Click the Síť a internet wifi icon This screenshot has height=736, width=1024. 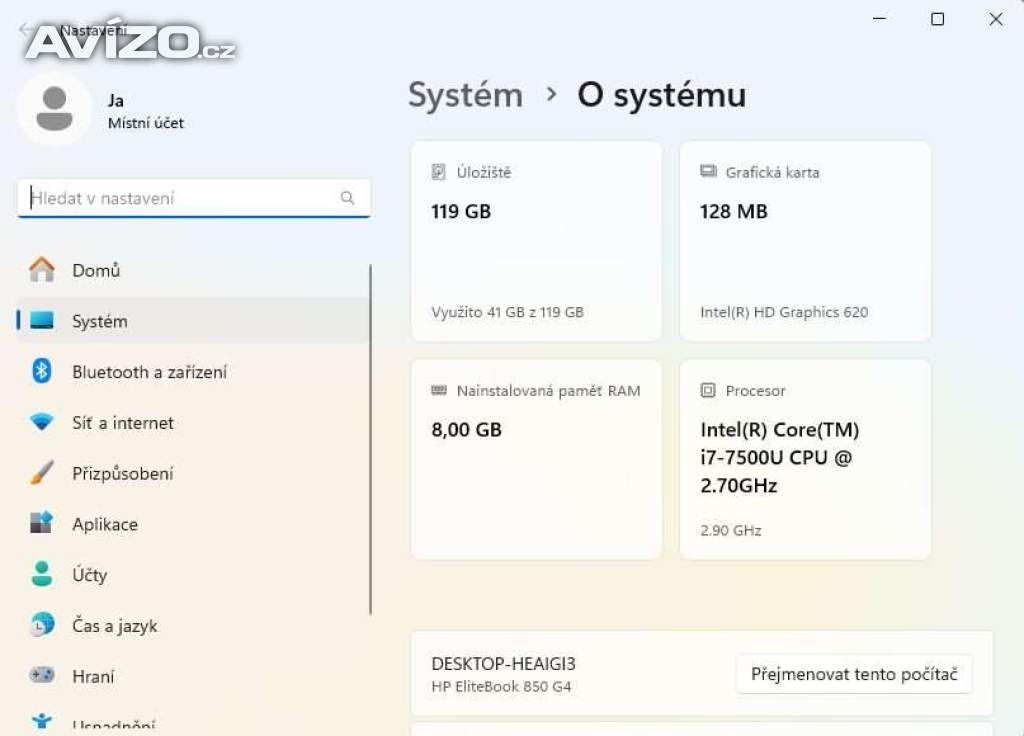[x=42, y=423]
